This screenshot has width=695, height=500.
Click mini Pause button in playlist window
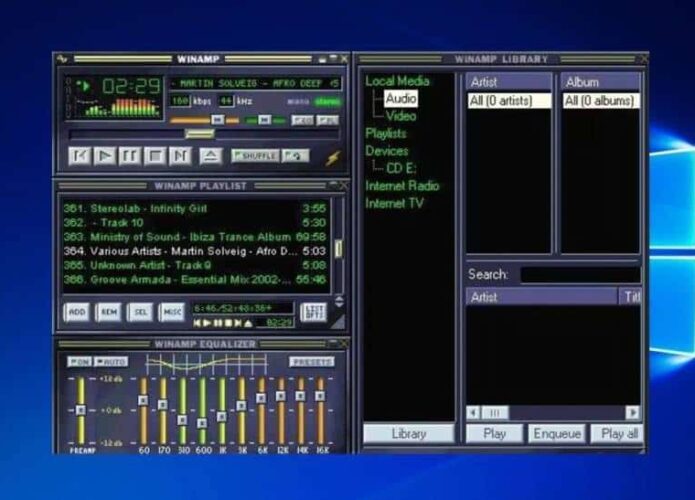click(218, 323)
